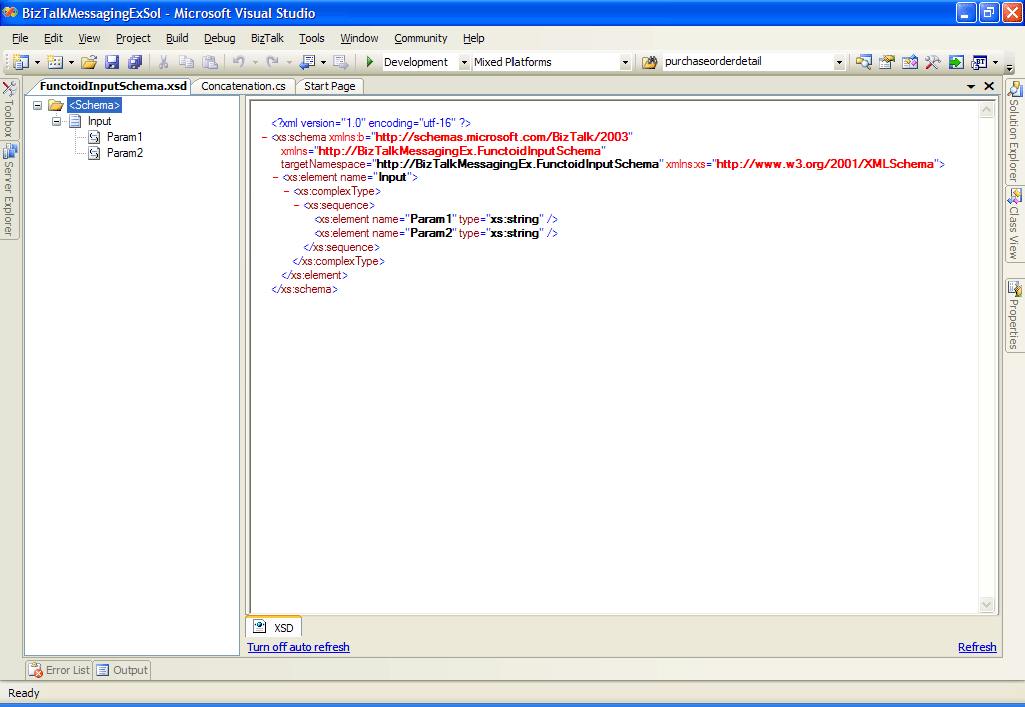Open the Window menu
The height and width of the screenshot is (707, 1025).
(359, 38)
